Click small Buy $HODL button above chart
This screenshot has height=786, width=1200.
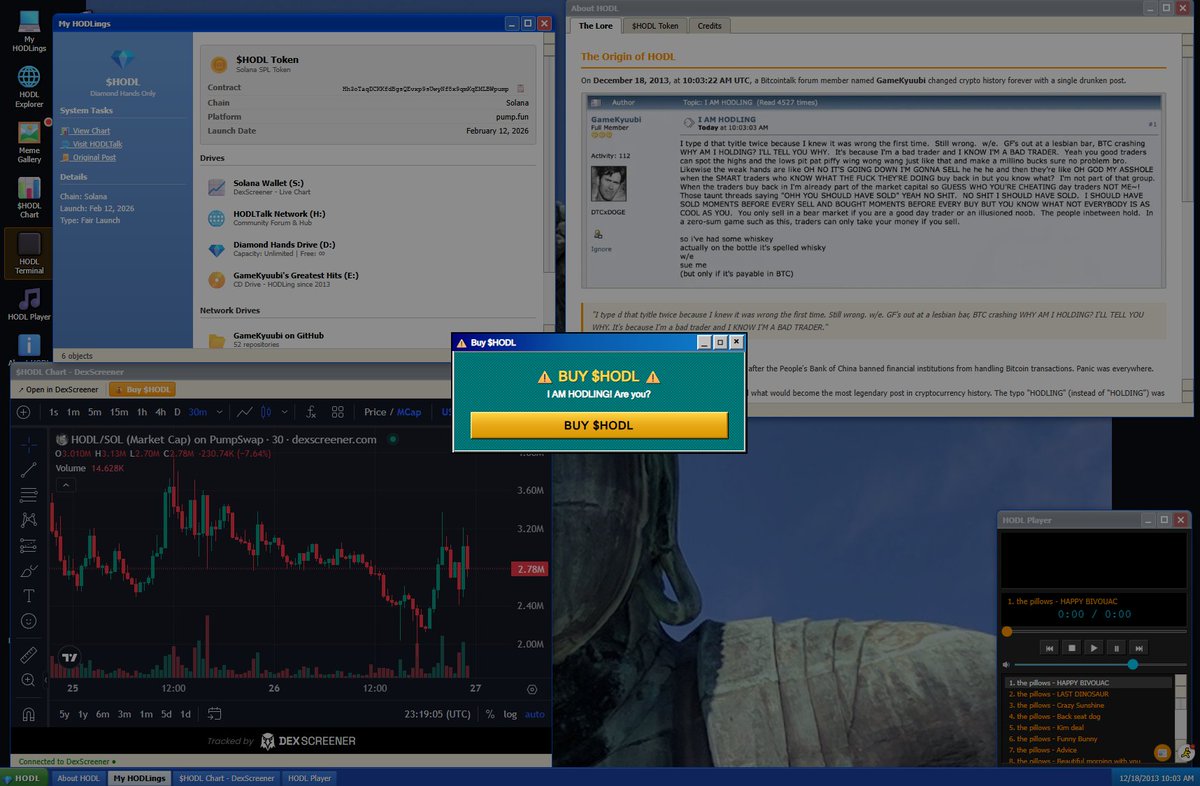(142, 389)
